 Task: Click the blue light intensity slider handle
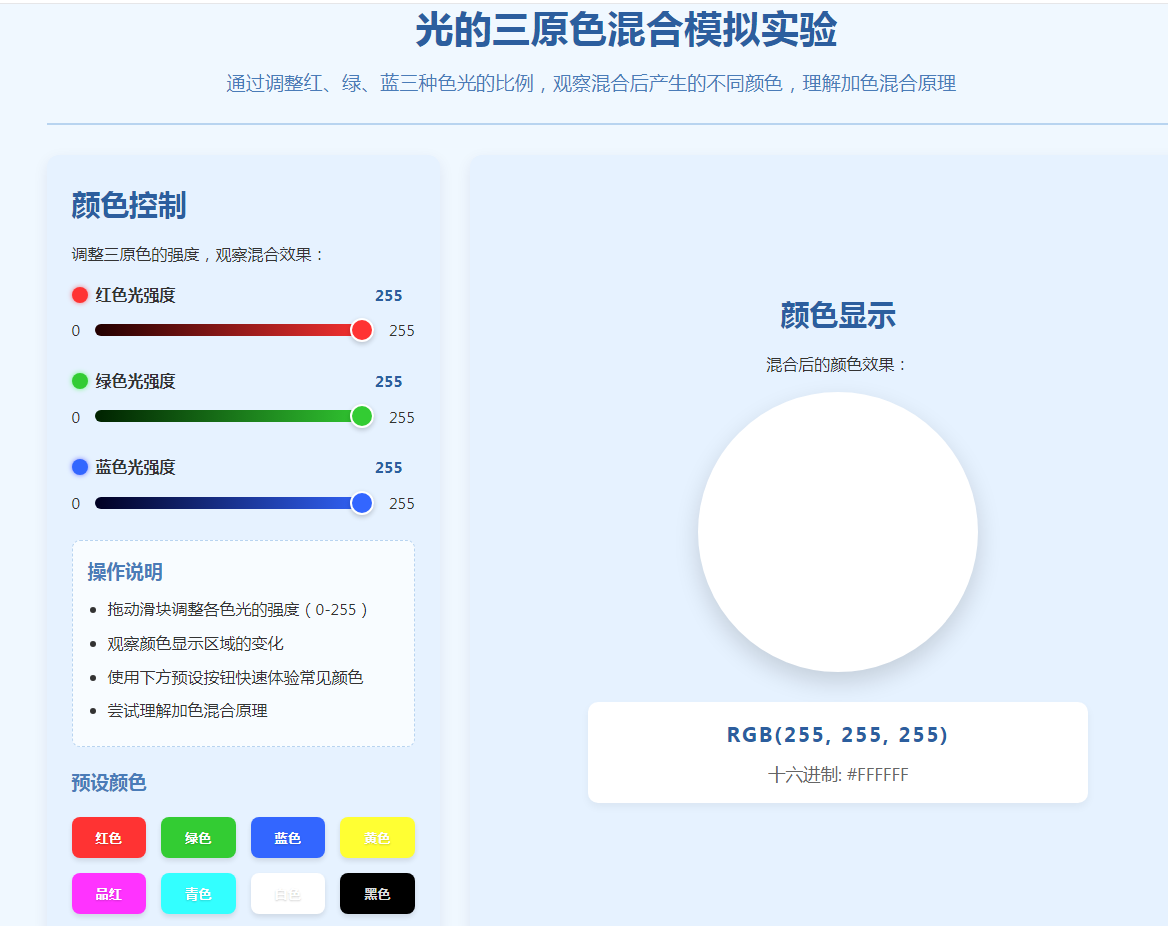[362, 503]
